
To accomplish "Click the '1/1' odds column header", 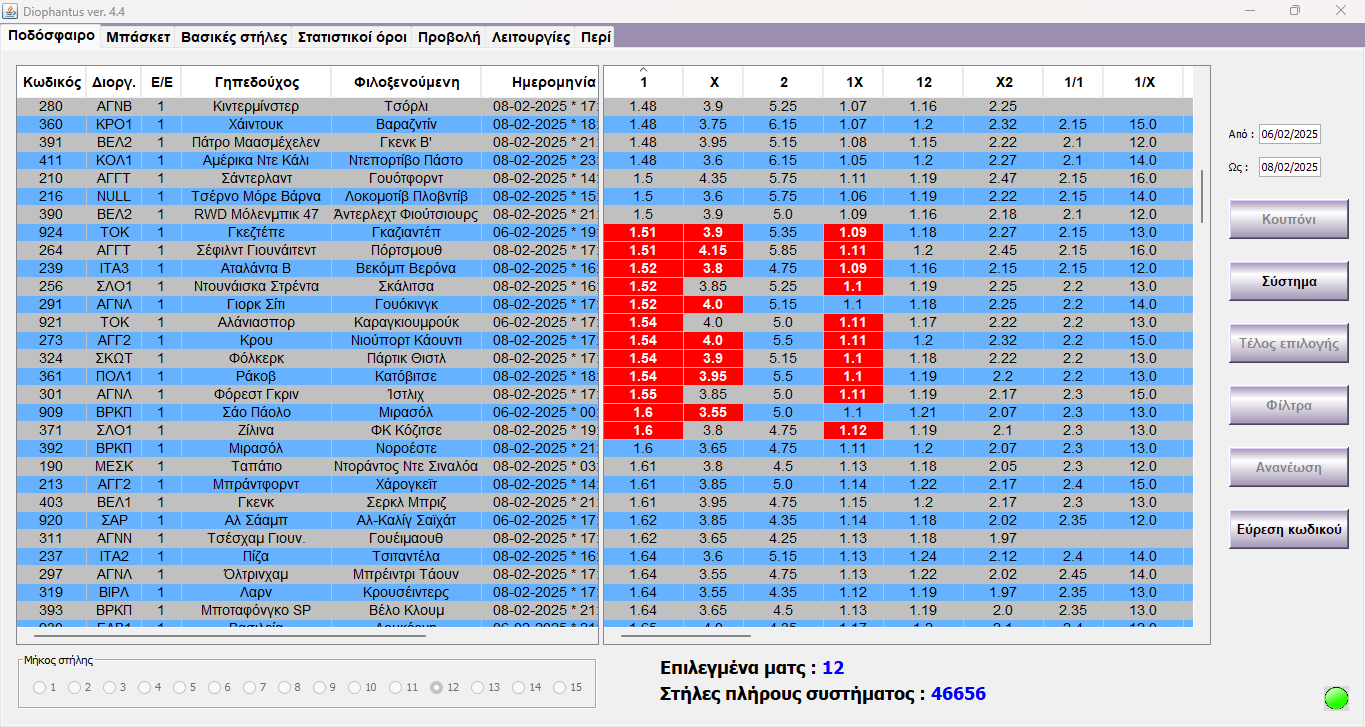I will 1073,82.
